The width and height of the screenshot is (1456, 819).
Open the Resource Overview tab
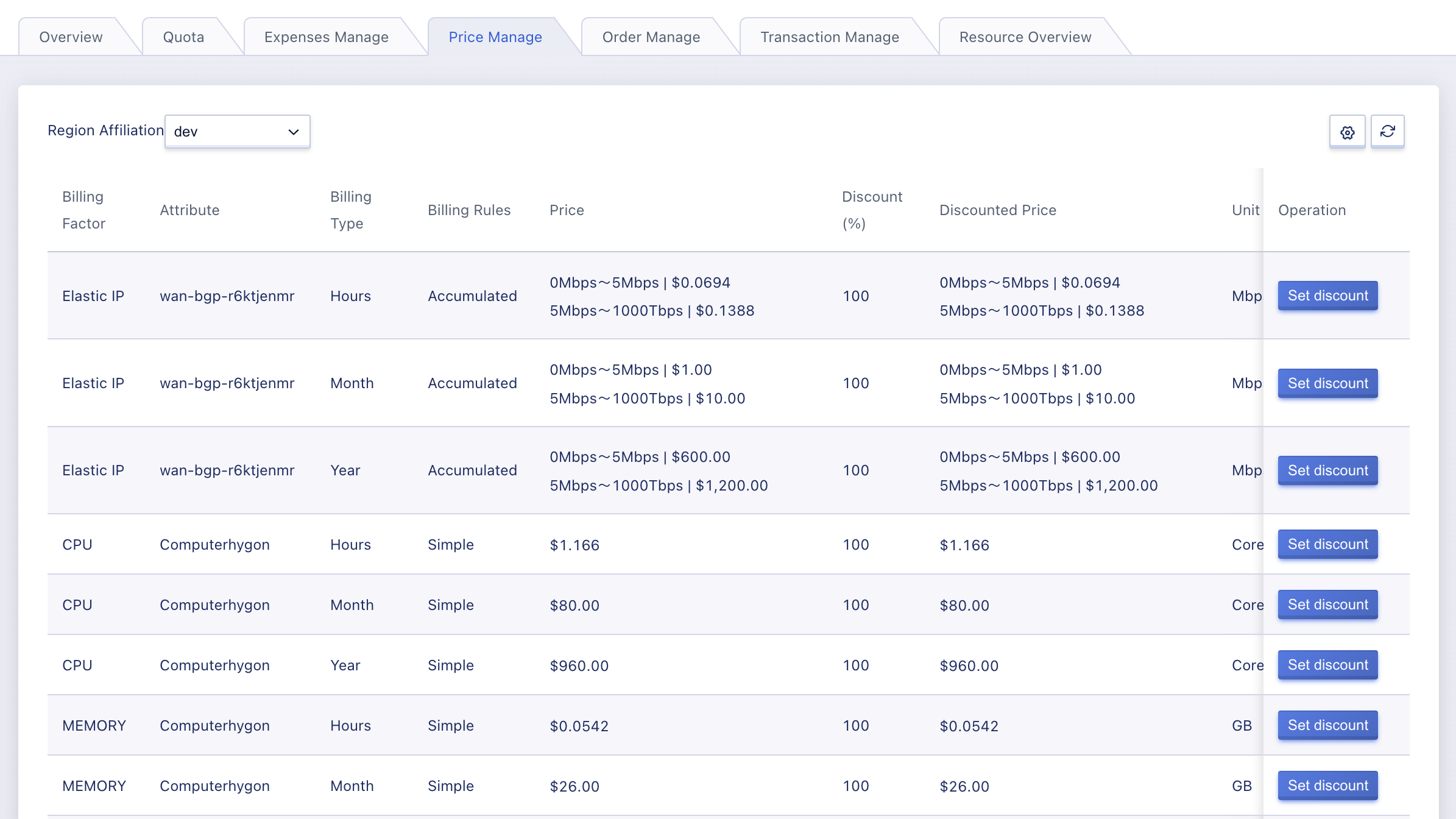[1025, 37]
